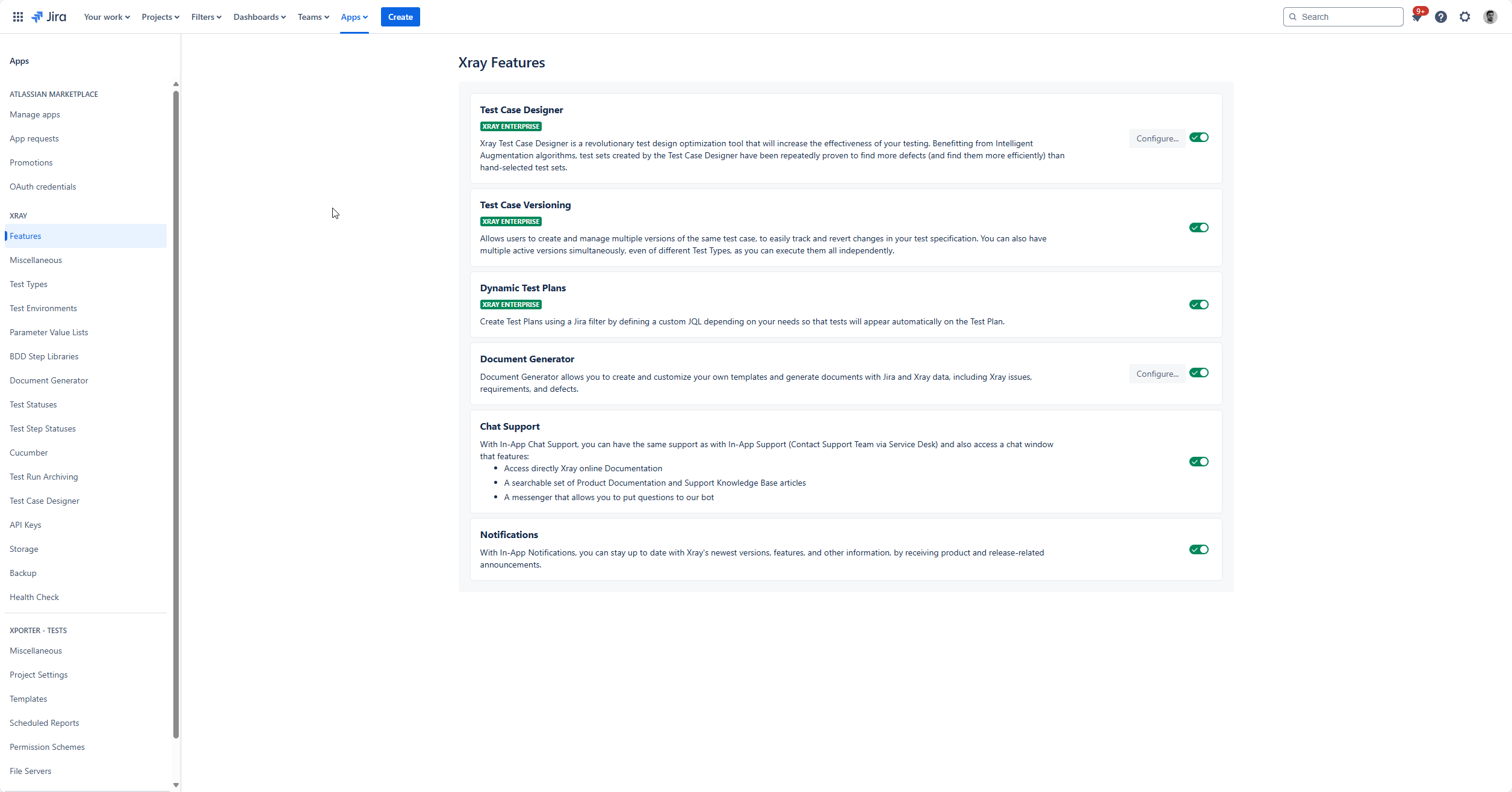Toggle the Dynamic Test Plans feature
This screenshot has height=792, width=1512.
(1199, 305)
